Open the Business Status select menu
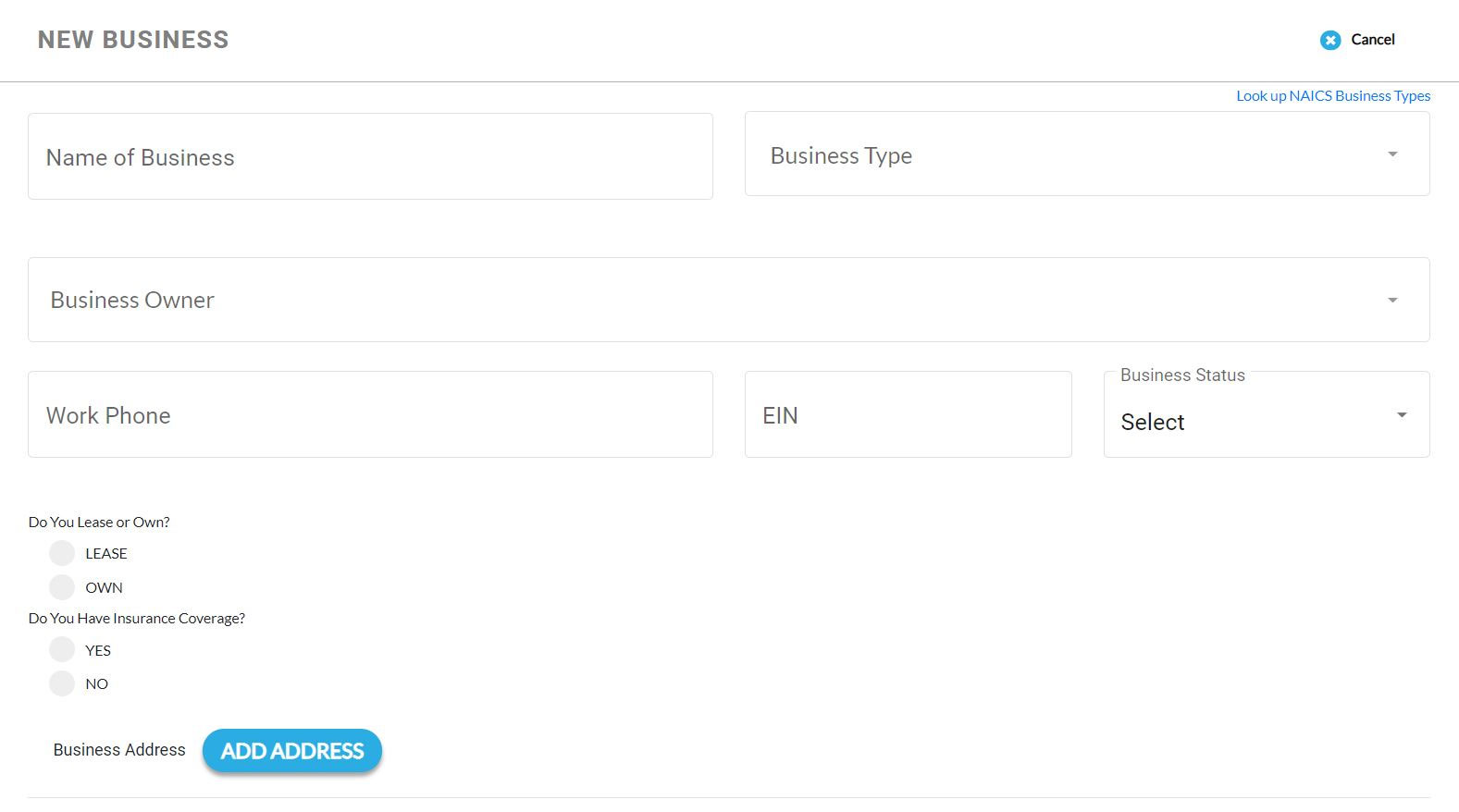The height and width of the screenshot is (812, 1459). (x=1249, y=421)
